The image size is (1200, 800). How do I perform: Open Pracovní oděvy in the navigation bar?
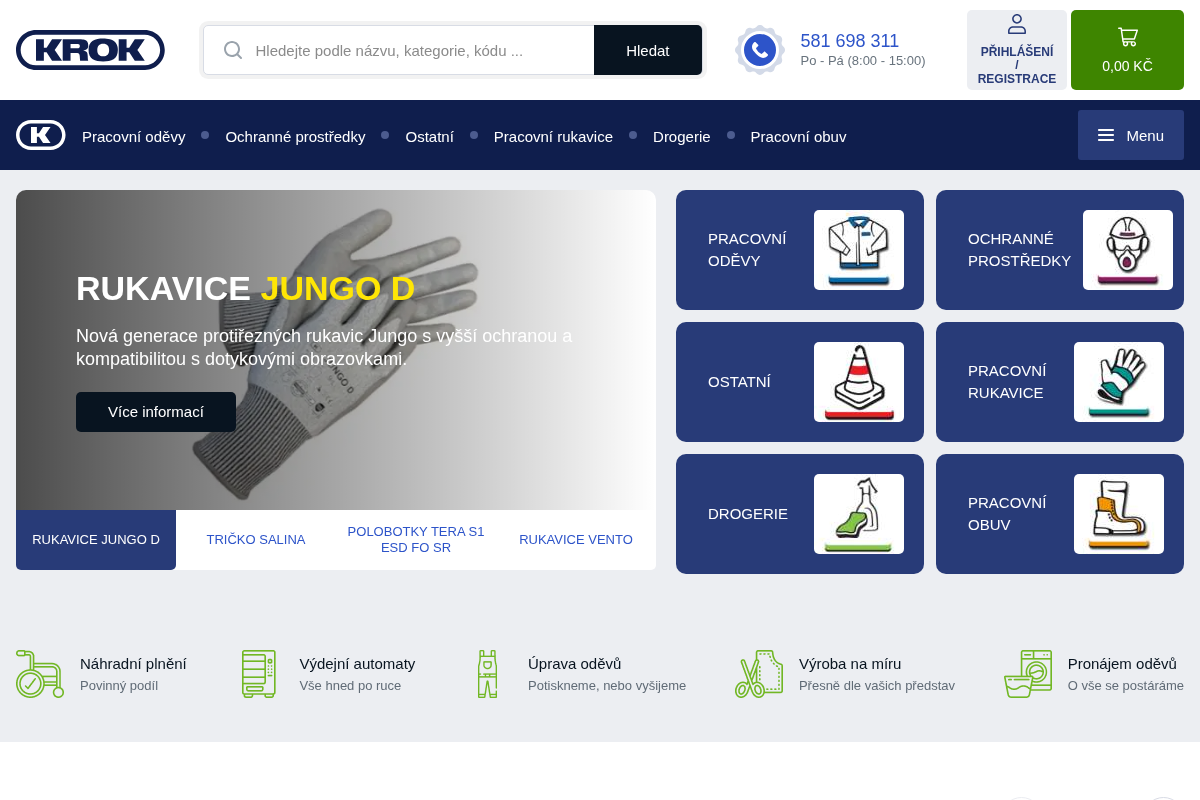[x=134, y=136]
